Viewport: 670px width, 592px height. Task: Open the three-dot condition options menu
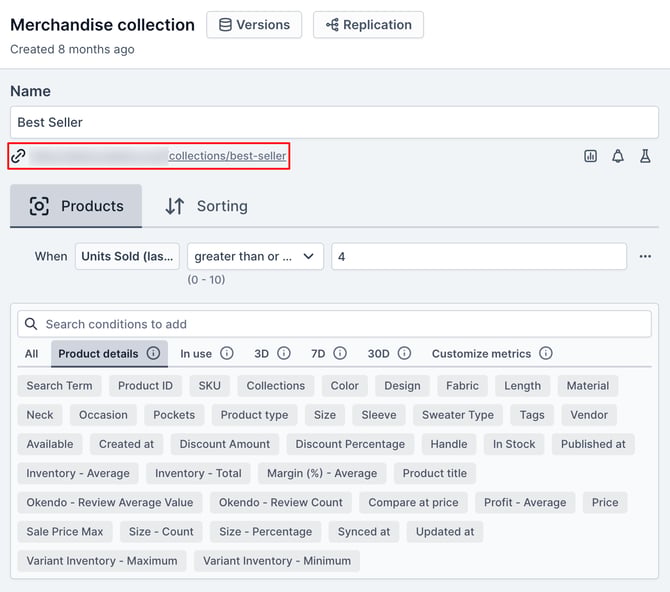click(x=646, y=256)
